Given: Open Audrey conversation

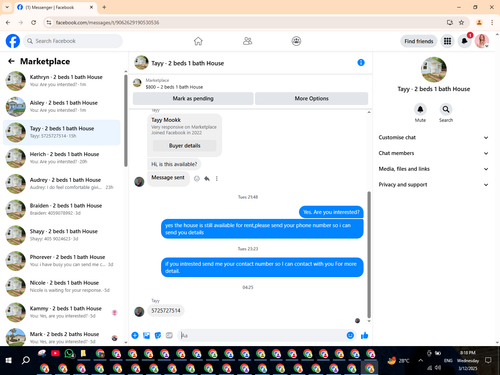Looking at the screenshot, I should [62, 183].
